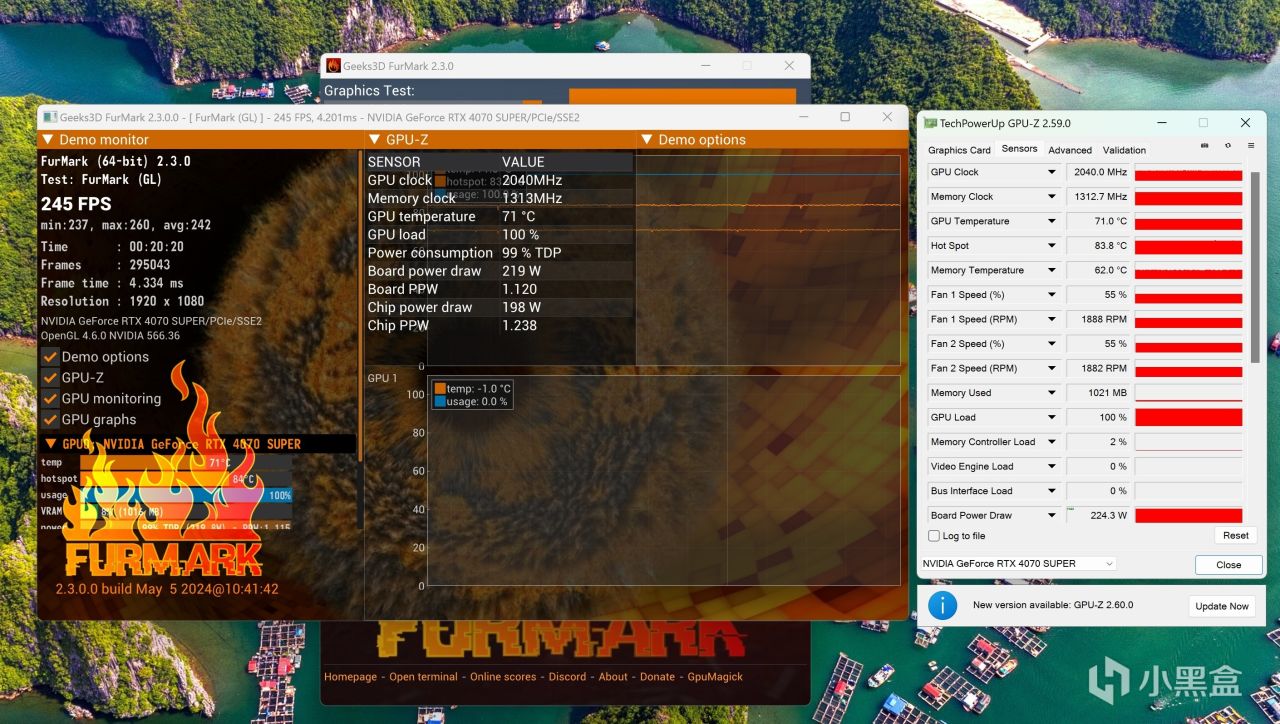Click the GPU Load red graph bar
1280x724 pixels.
coord(1189,417)
